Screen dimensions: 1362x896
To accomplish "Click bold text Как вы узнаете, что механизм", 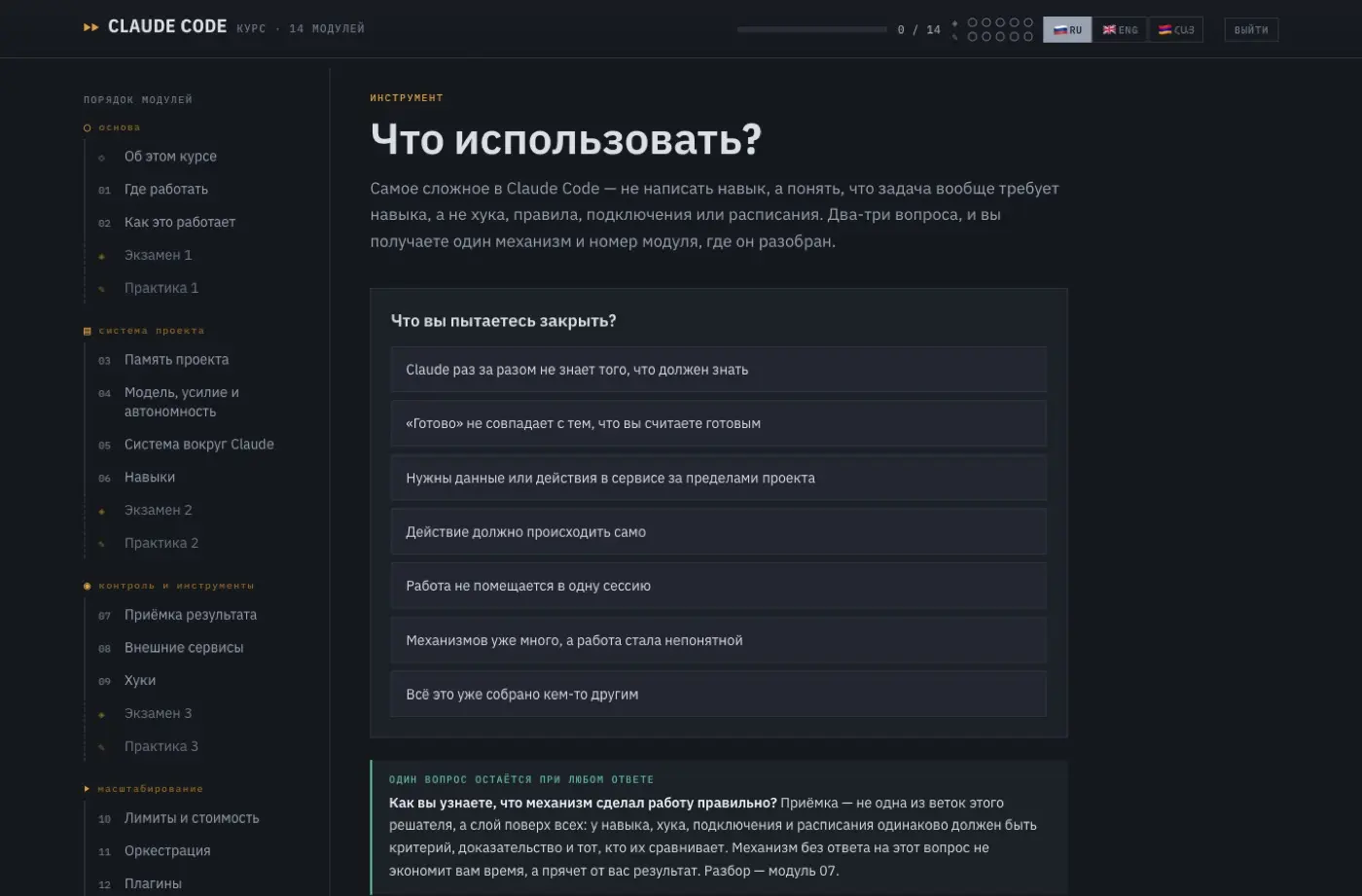I will click(583, 803).
